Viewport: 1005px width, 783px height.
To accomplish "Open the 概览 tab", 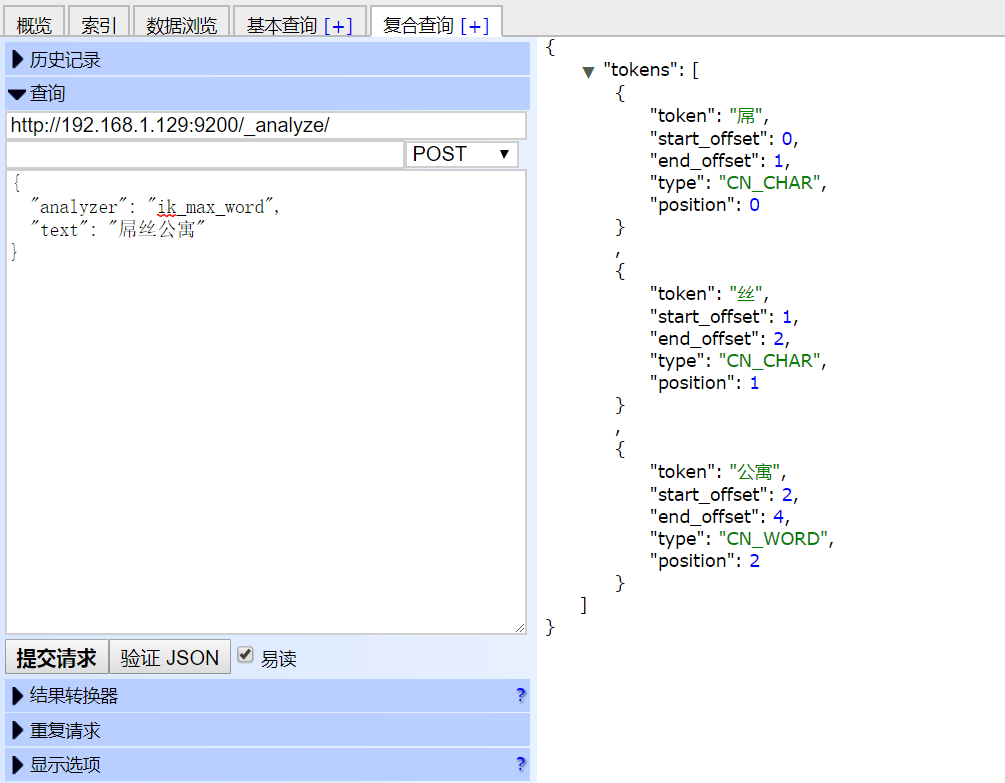I will click(x=34, y=25).
